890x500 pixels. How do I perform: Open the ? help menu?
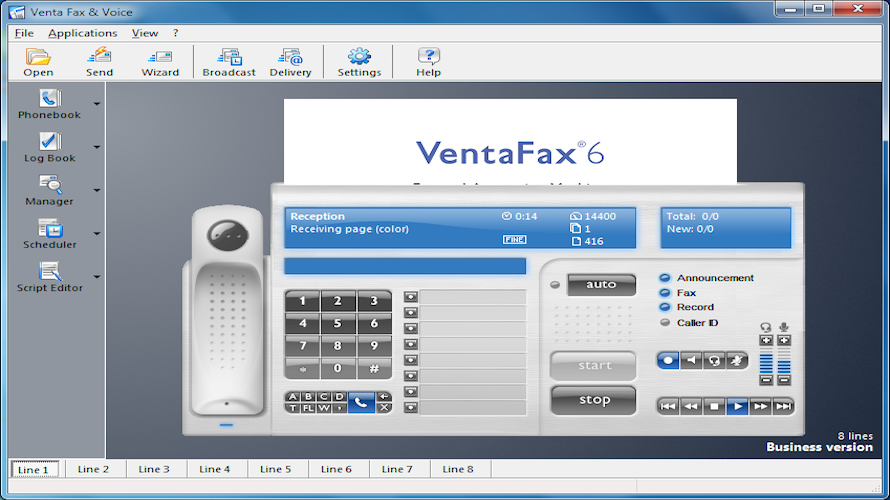click(175, 33)
